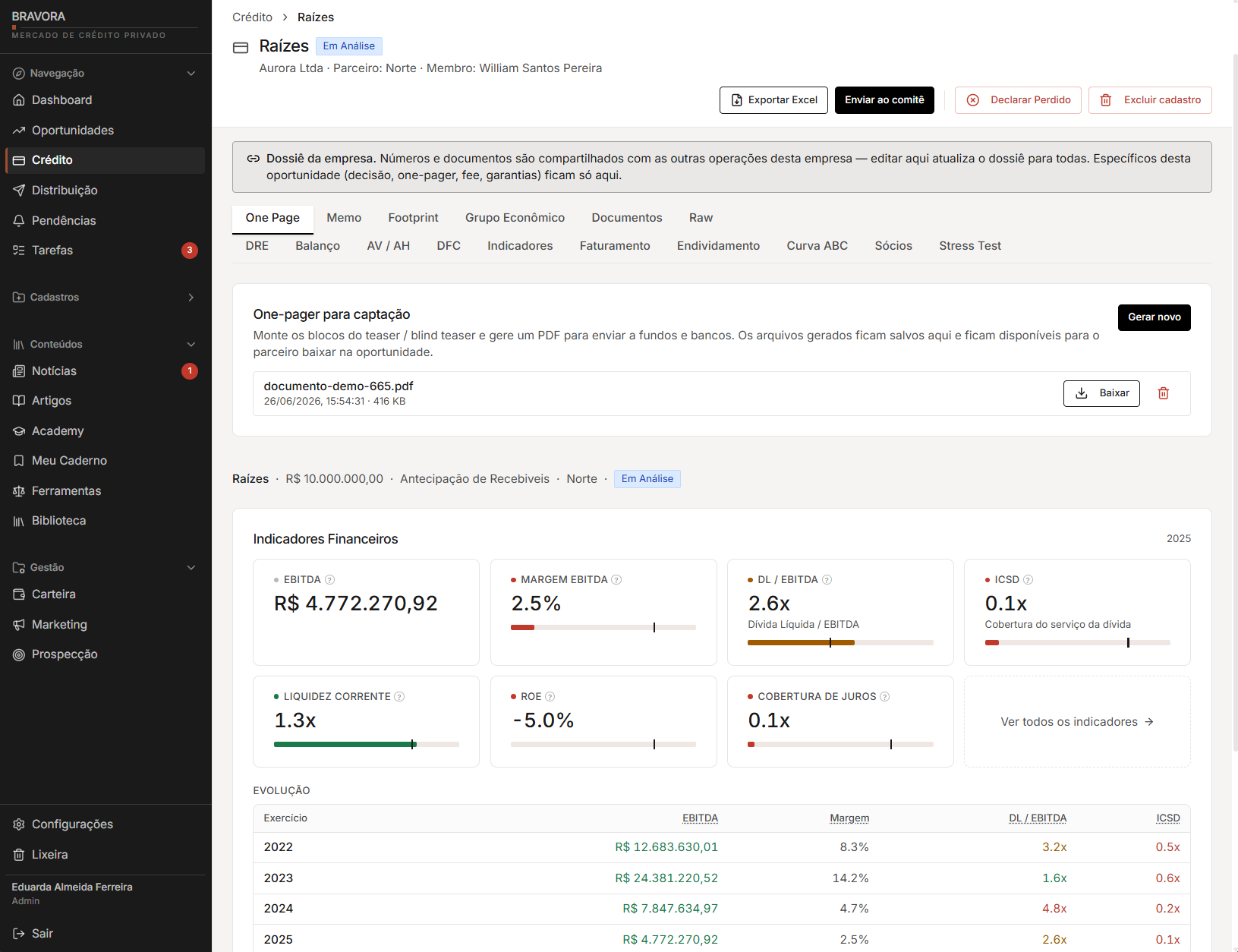
Task: Click the DL / EBITDA progress bar
Action: (840, 643)
